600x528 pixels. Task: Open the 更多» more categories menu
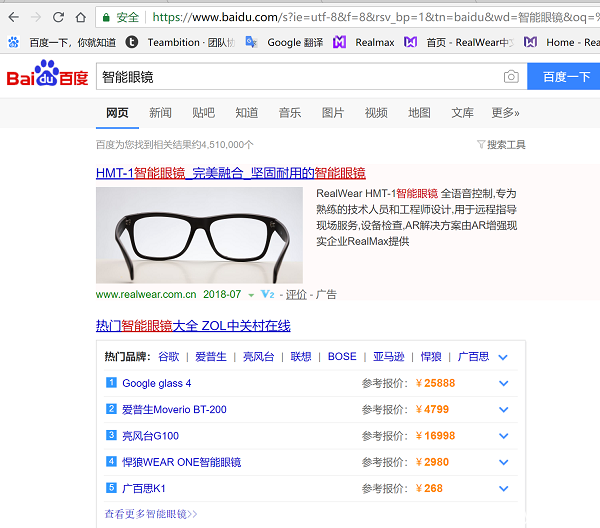click(505, 113)
